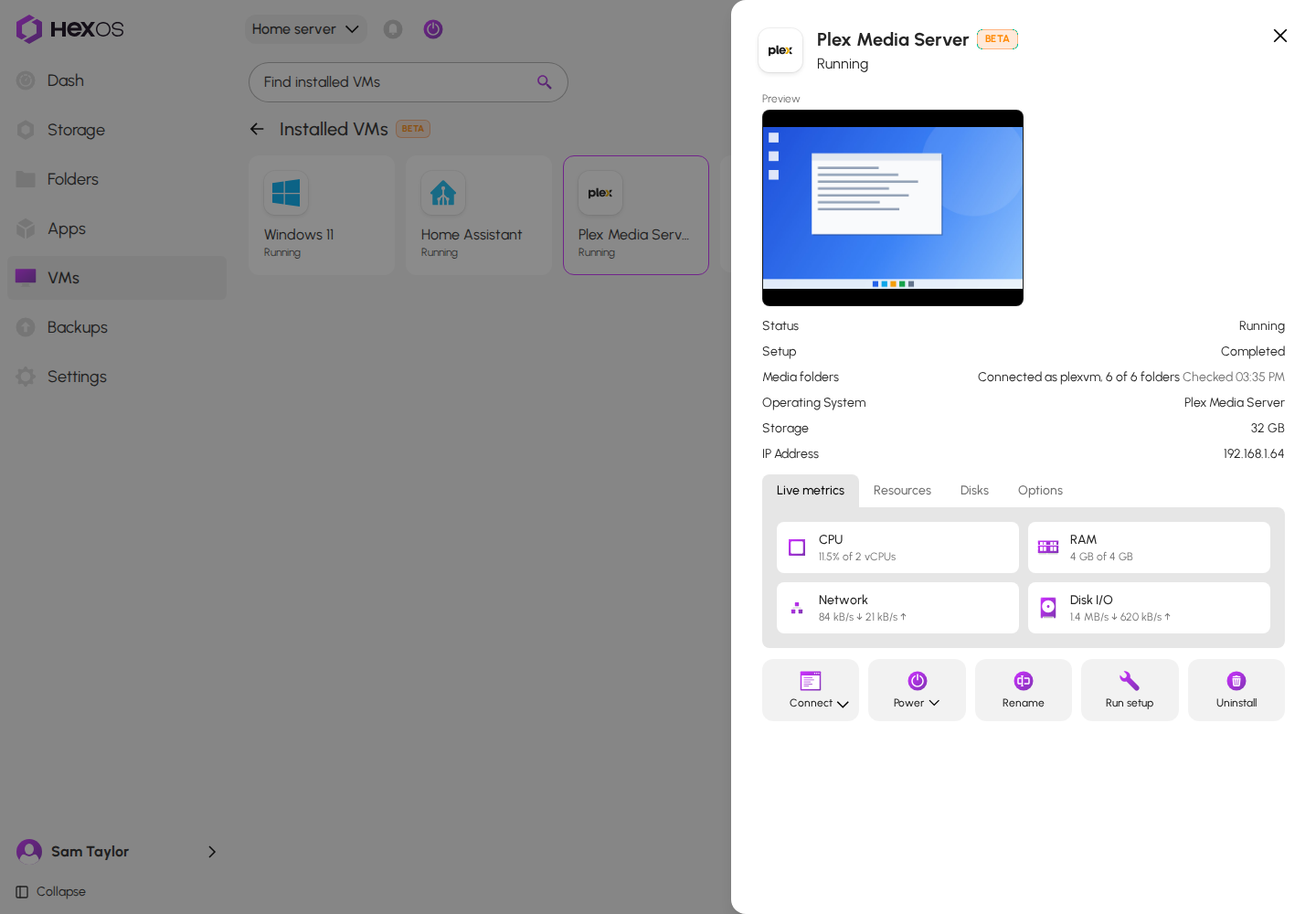The width and height of the screenshot is (1316, 914).
Task: Go to Storage in the sidebar
Action: [117, 130]
